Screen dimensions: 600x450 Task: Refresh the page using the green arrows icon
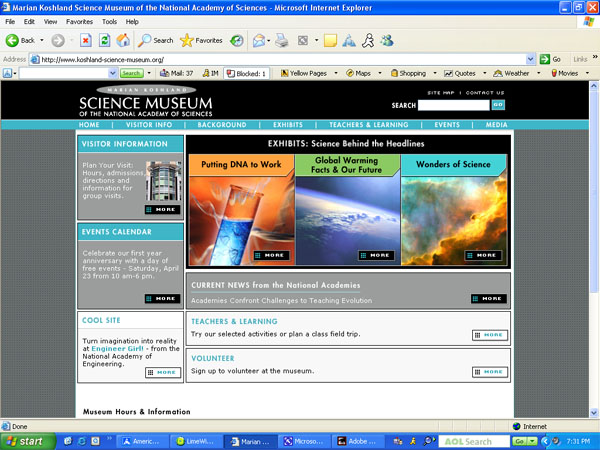pos(104,40)
